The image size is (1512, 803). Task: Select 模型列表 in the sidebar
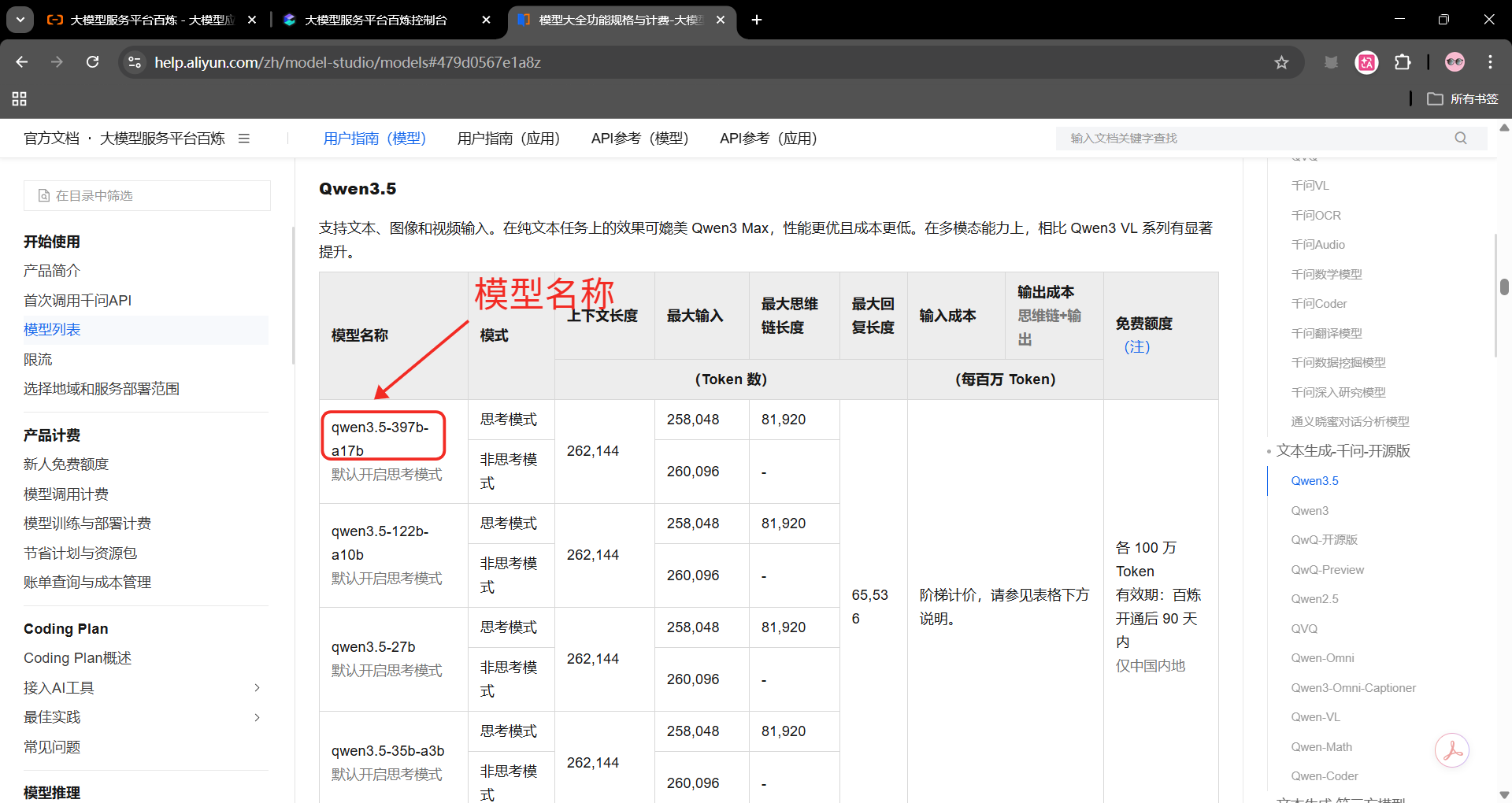(x=52, y=330)
